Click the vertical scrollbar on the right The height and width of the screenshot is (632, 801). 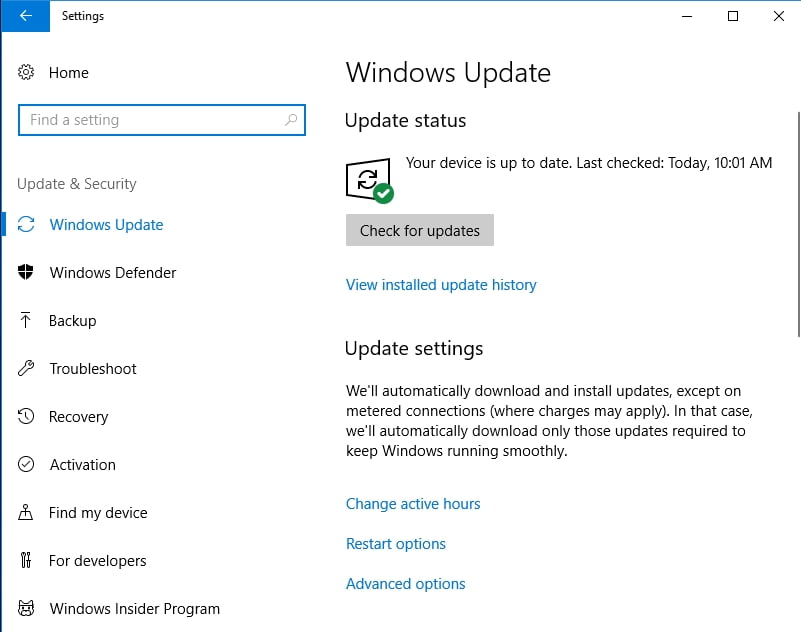tap(798, 224)
